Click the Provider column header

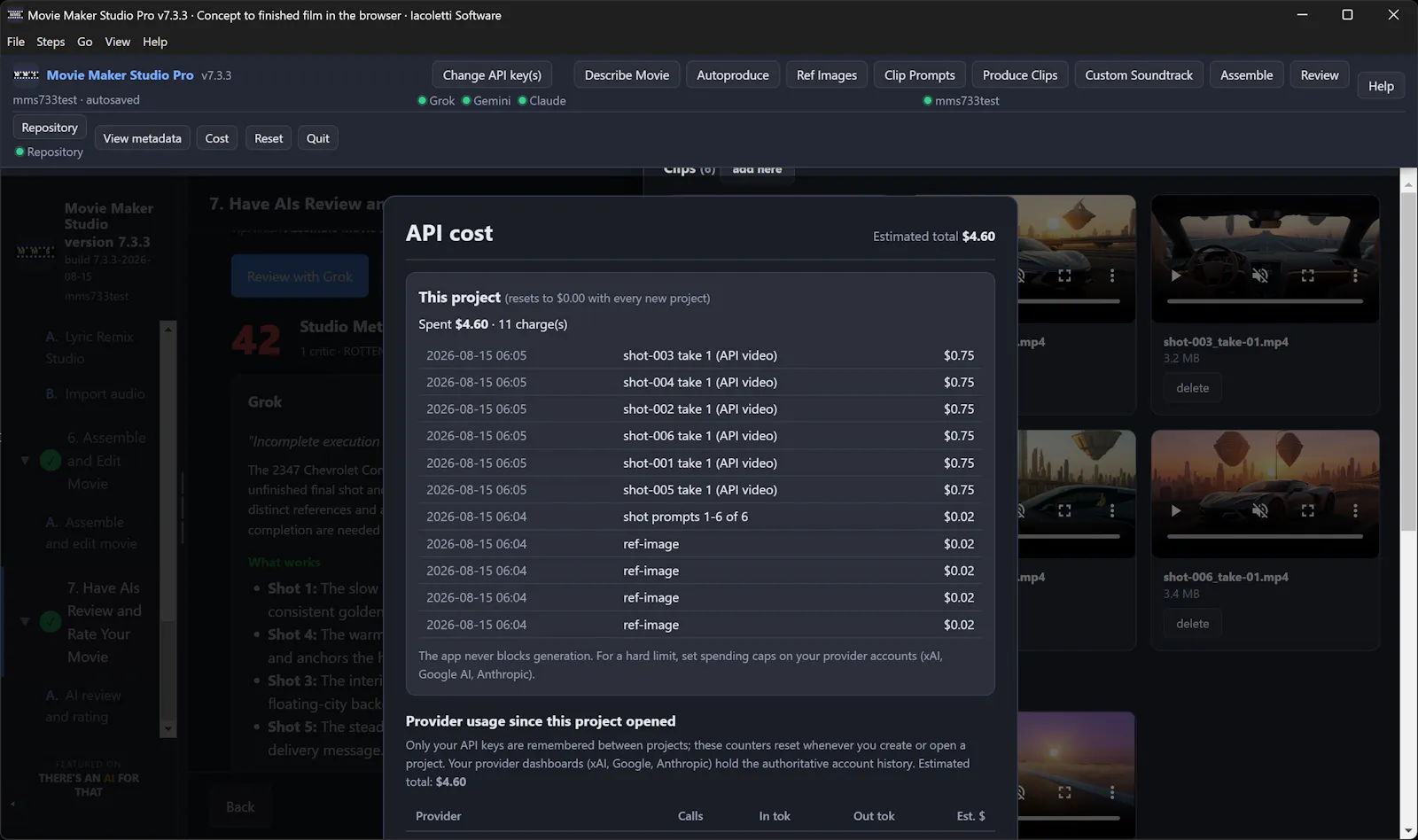[x=438, y=816]
